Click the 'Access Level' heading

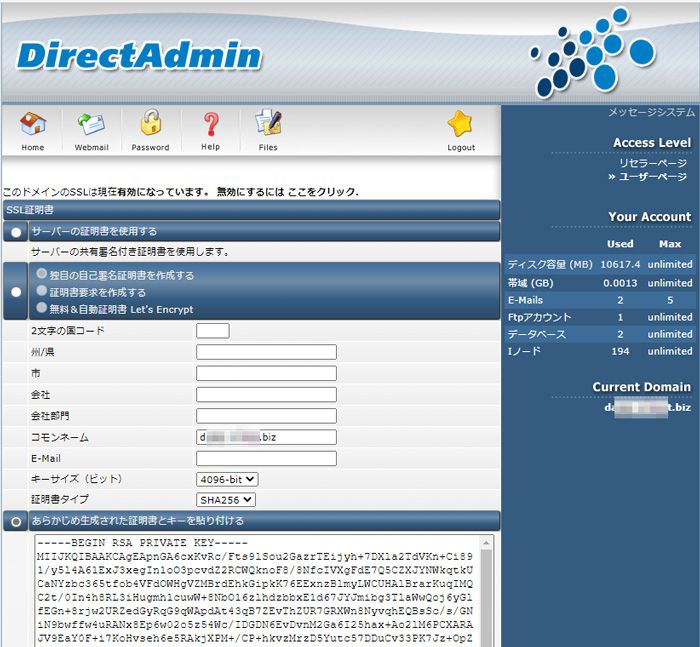(652, 142)
